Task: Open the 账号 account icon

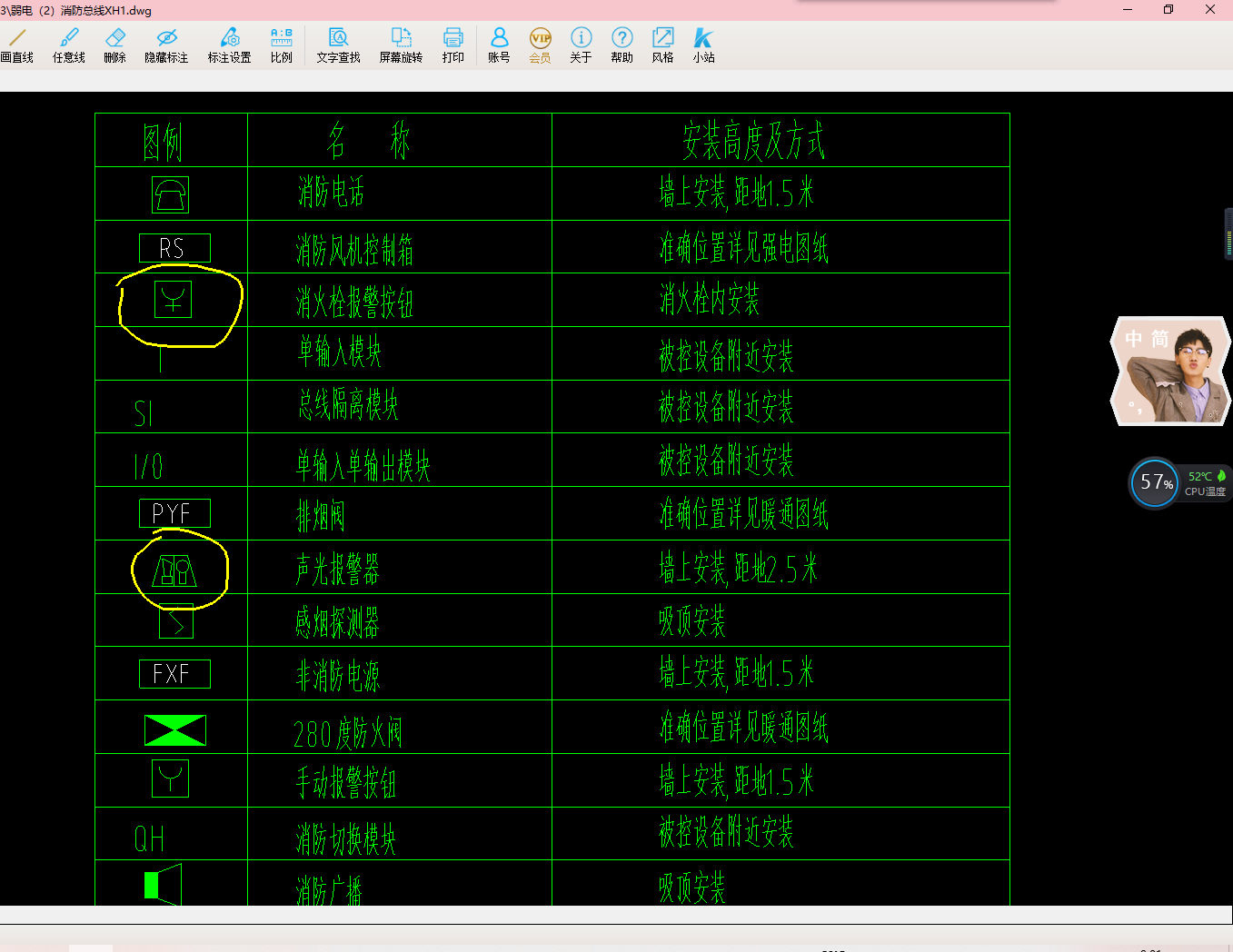Action: [499, 45]
